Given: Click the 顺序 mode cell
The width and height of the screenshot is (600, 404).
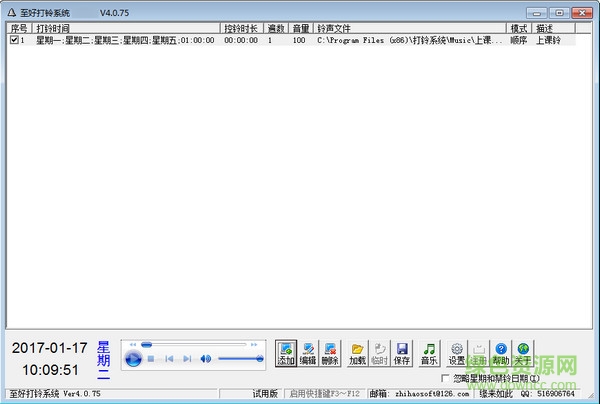Looking at the screenshot, I should click(518, 40).
